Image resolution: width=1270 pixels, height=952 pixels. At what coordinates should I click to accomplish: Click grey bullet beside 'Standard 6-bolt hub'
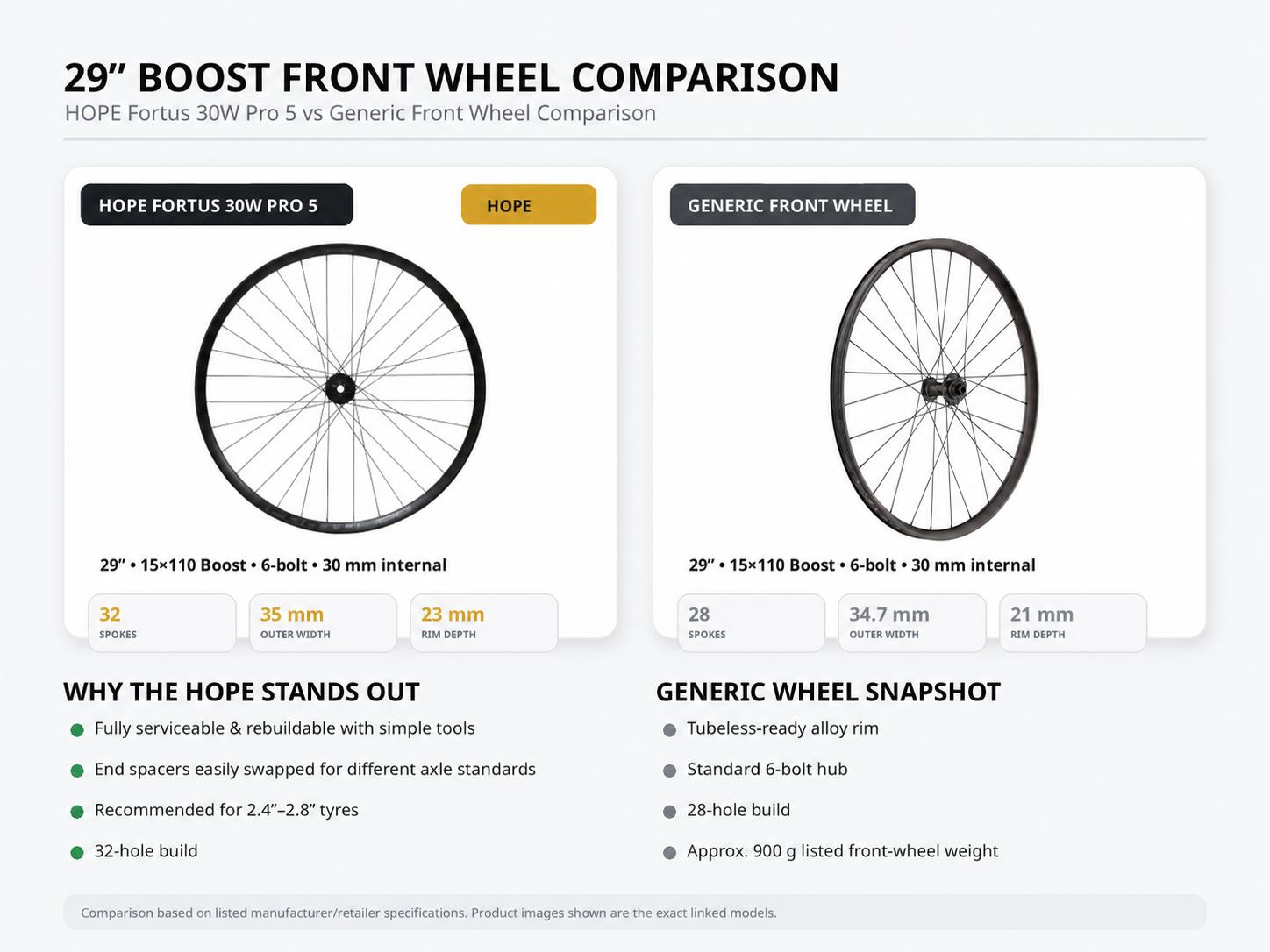coord(670,771)
